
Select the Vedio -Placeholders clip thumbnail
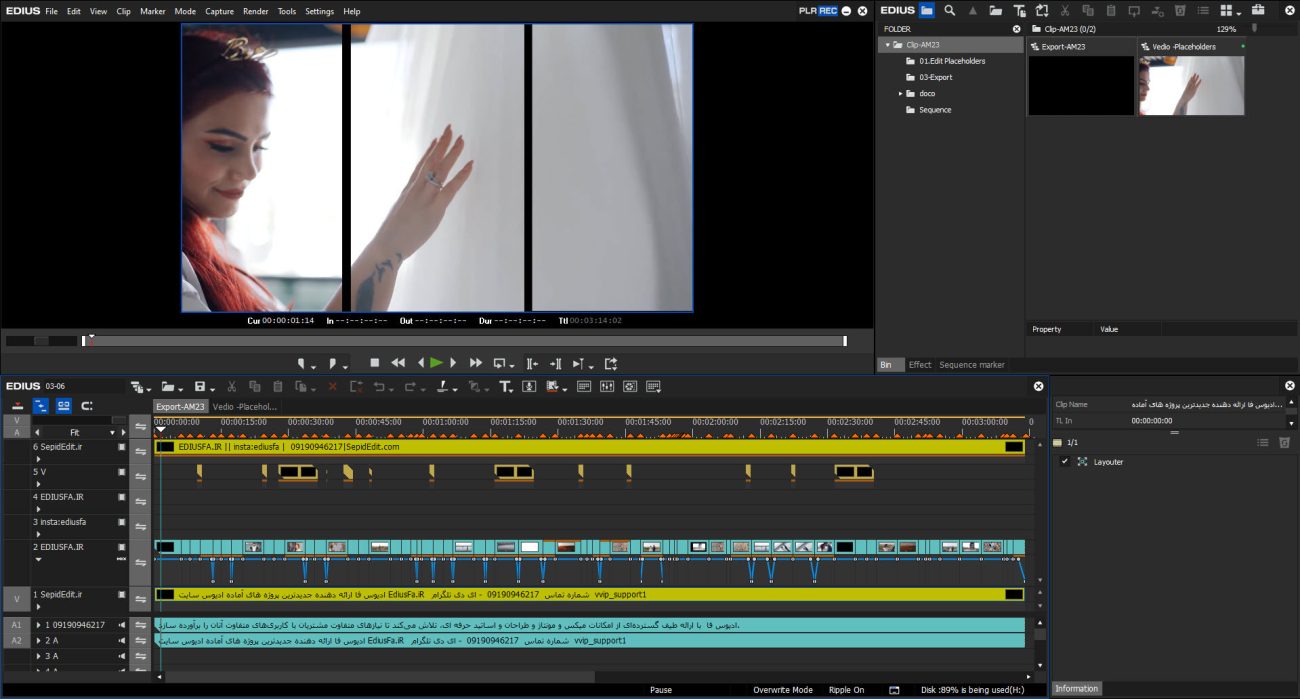point(1191,85)
